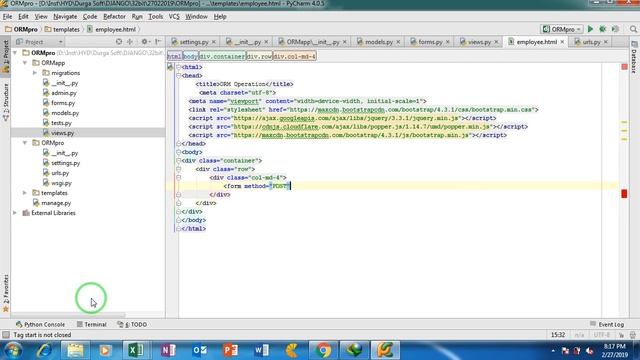Close the employee.html tab

point(562,42)
